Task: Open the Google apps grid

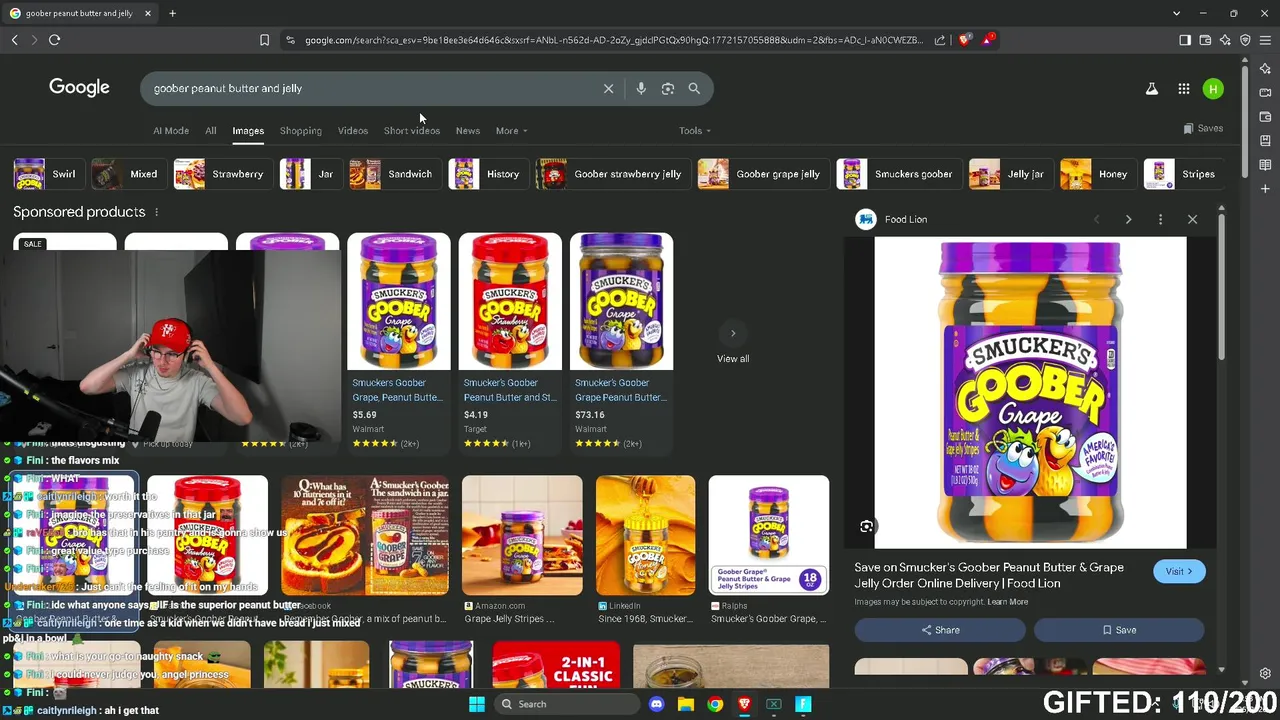Action: click(x=1184, y=89)
